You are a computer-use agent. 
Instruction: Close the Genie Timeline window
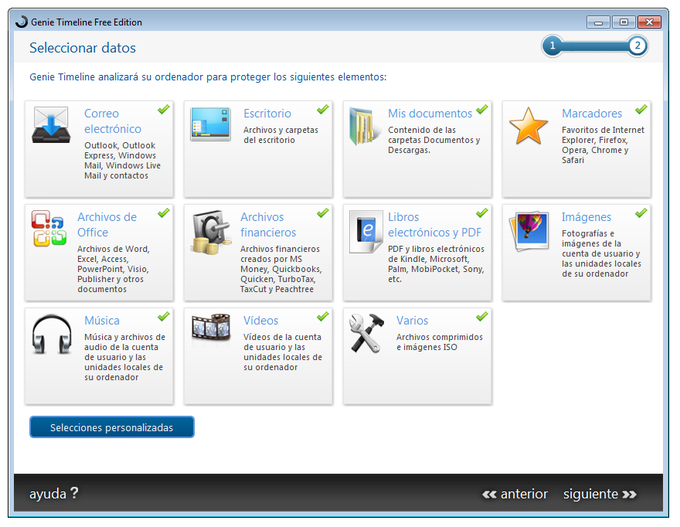[649, 22]
